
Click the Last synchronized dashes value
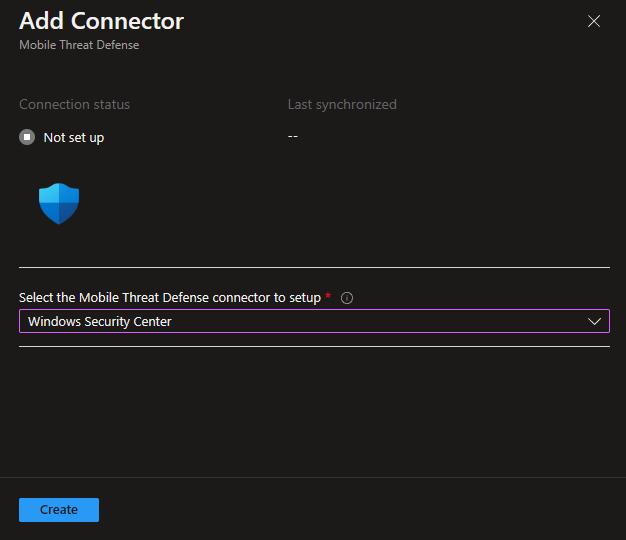(x=293, y=136)
